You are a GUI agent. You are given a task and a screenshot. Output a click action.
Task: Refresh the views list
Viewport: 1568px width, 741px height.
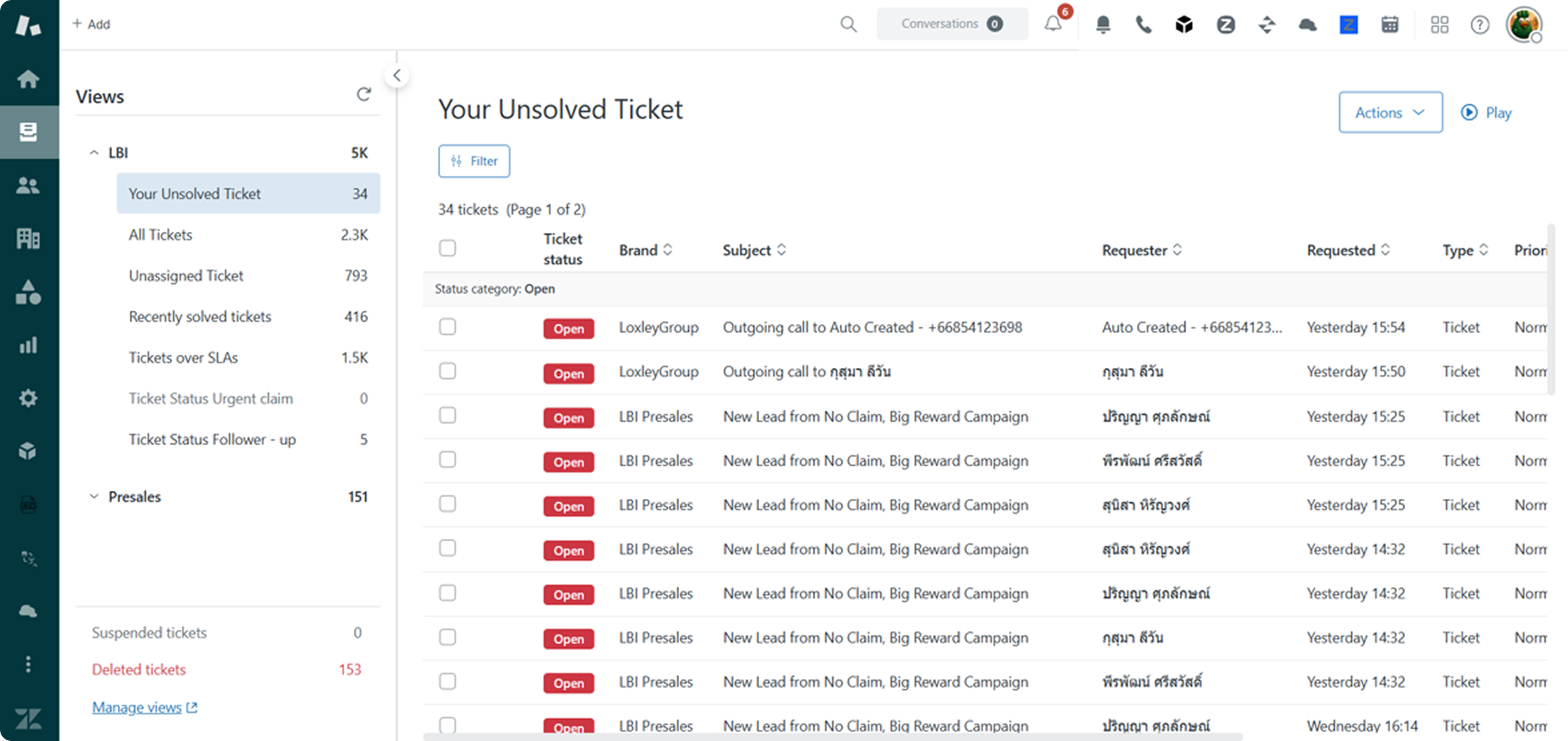coord(364,94)
